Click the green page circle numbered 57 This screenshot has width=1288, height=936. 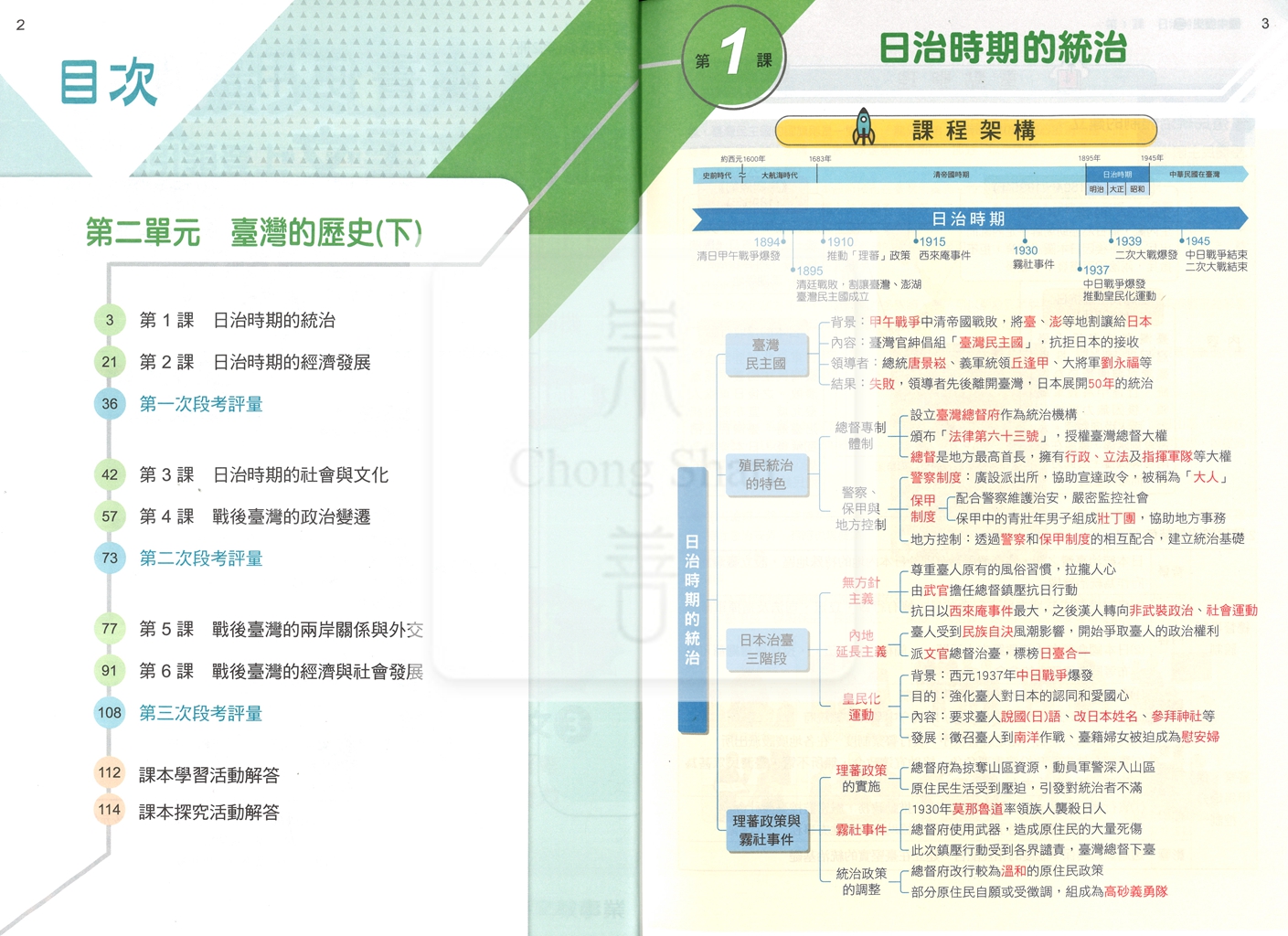click(x=110, y=516)
